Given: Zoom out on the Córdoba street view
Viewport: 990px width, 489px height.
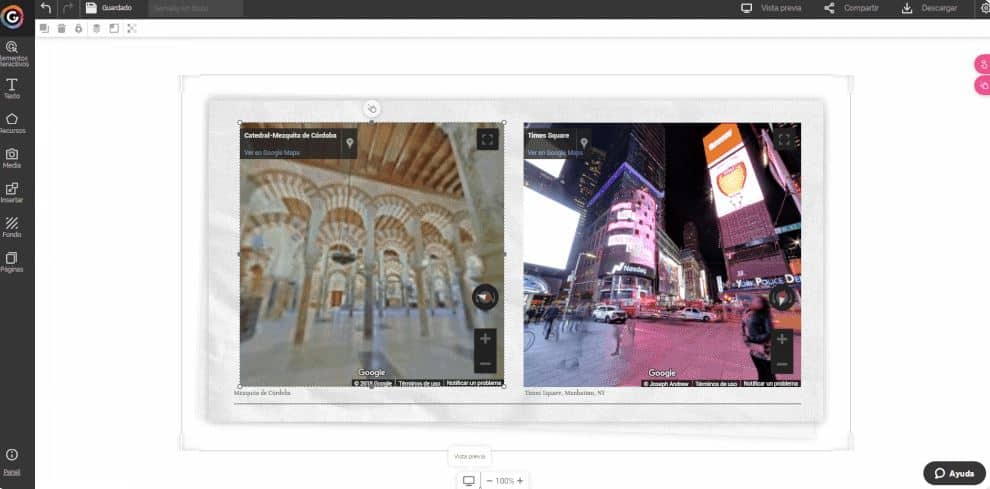Looking at the screenshot, I should point(485,363).
